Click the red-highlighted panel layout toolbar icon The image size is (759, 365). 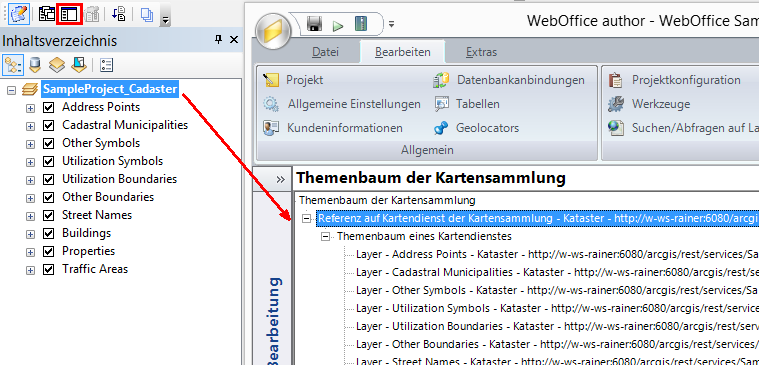(69, 15)
